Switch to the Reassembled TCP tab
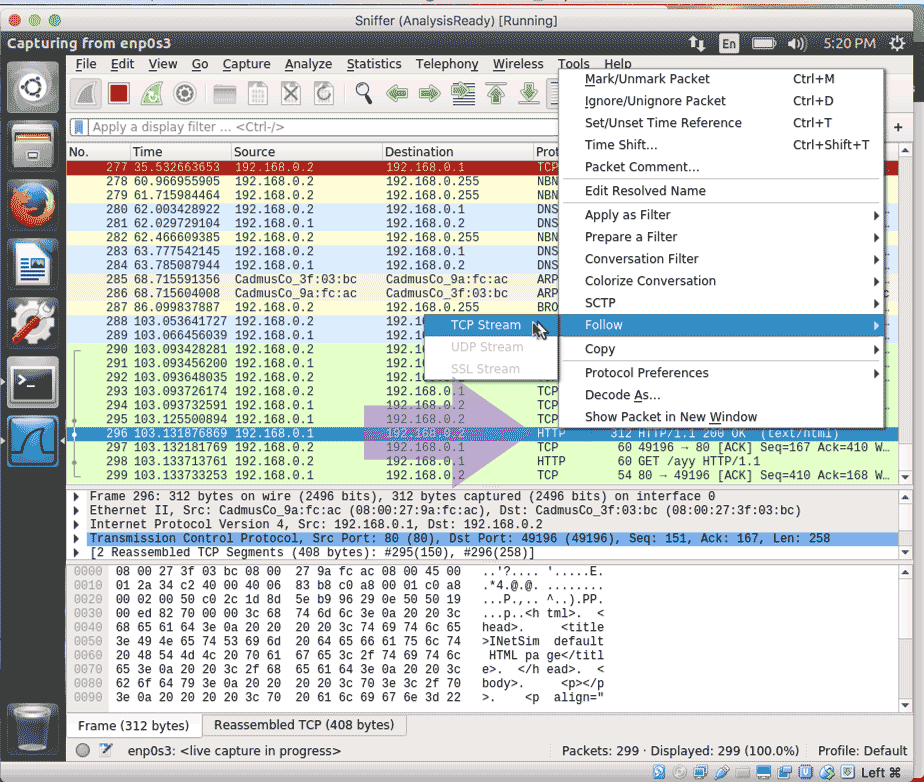The width and height of the screenshot is (924, 782). tap(303, 725)
